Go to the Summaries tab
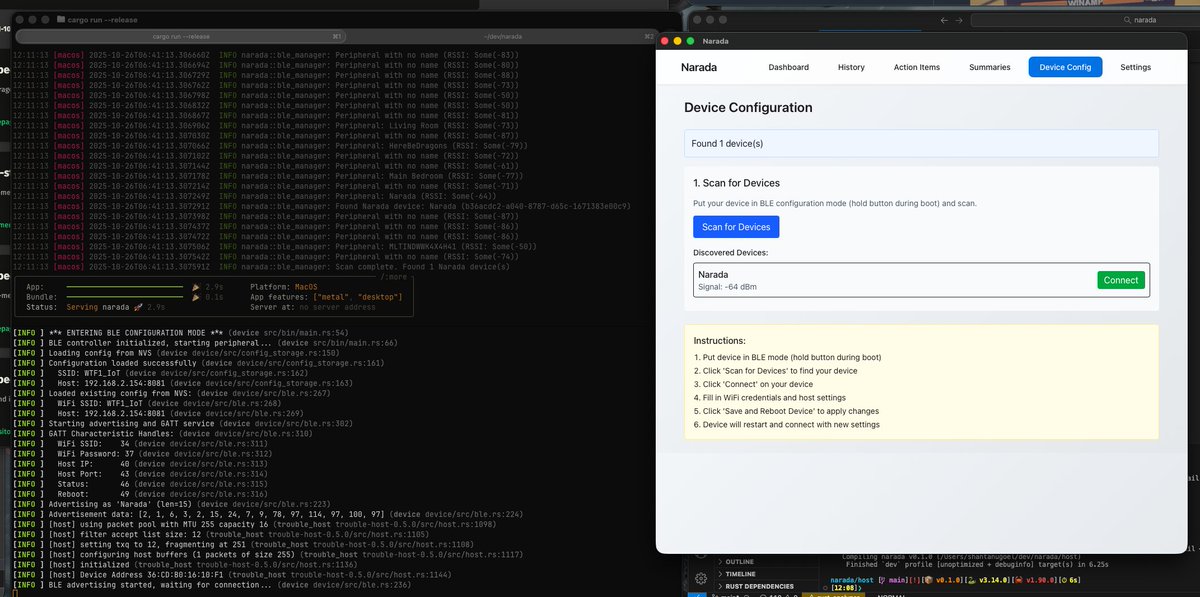Image resolution: width=1200 pixels, height=597 pixels. coord(989,67)
